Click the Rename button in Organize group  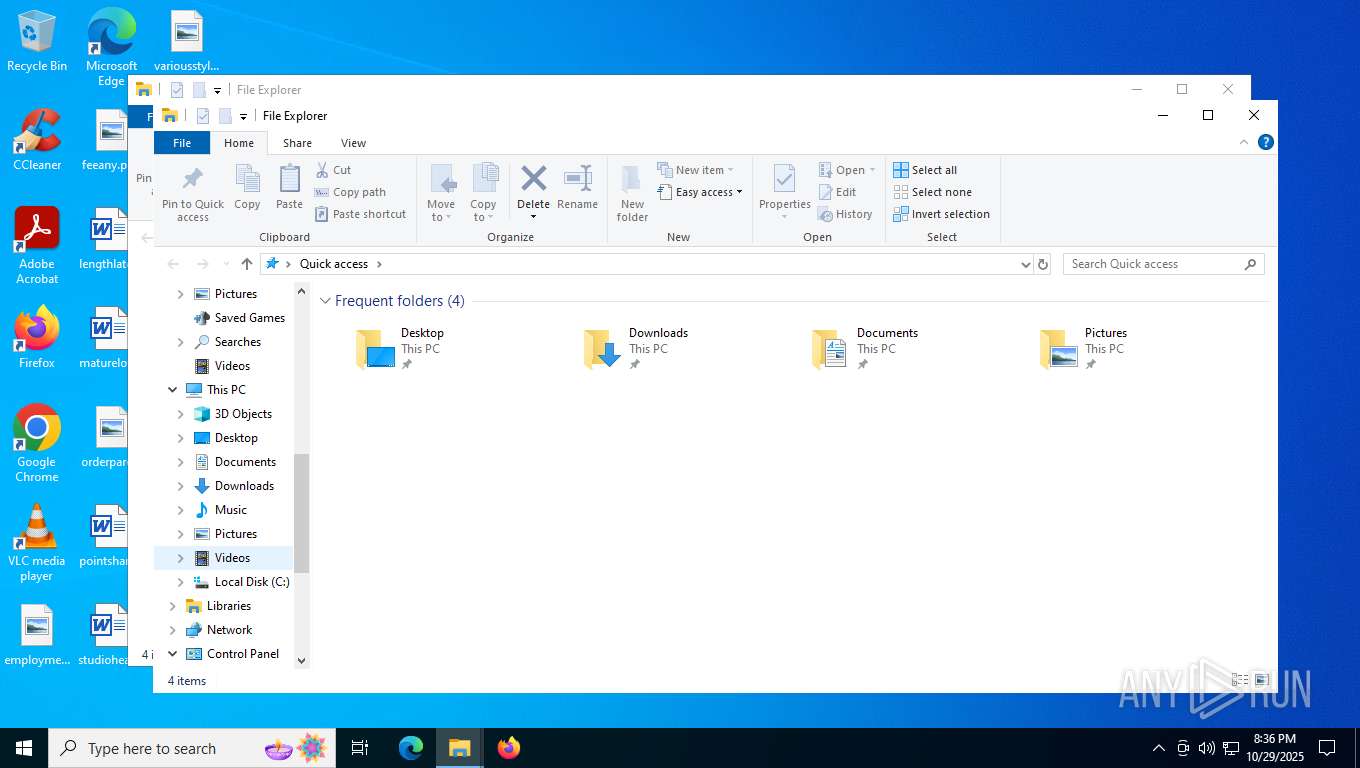(x=577, y=188)
